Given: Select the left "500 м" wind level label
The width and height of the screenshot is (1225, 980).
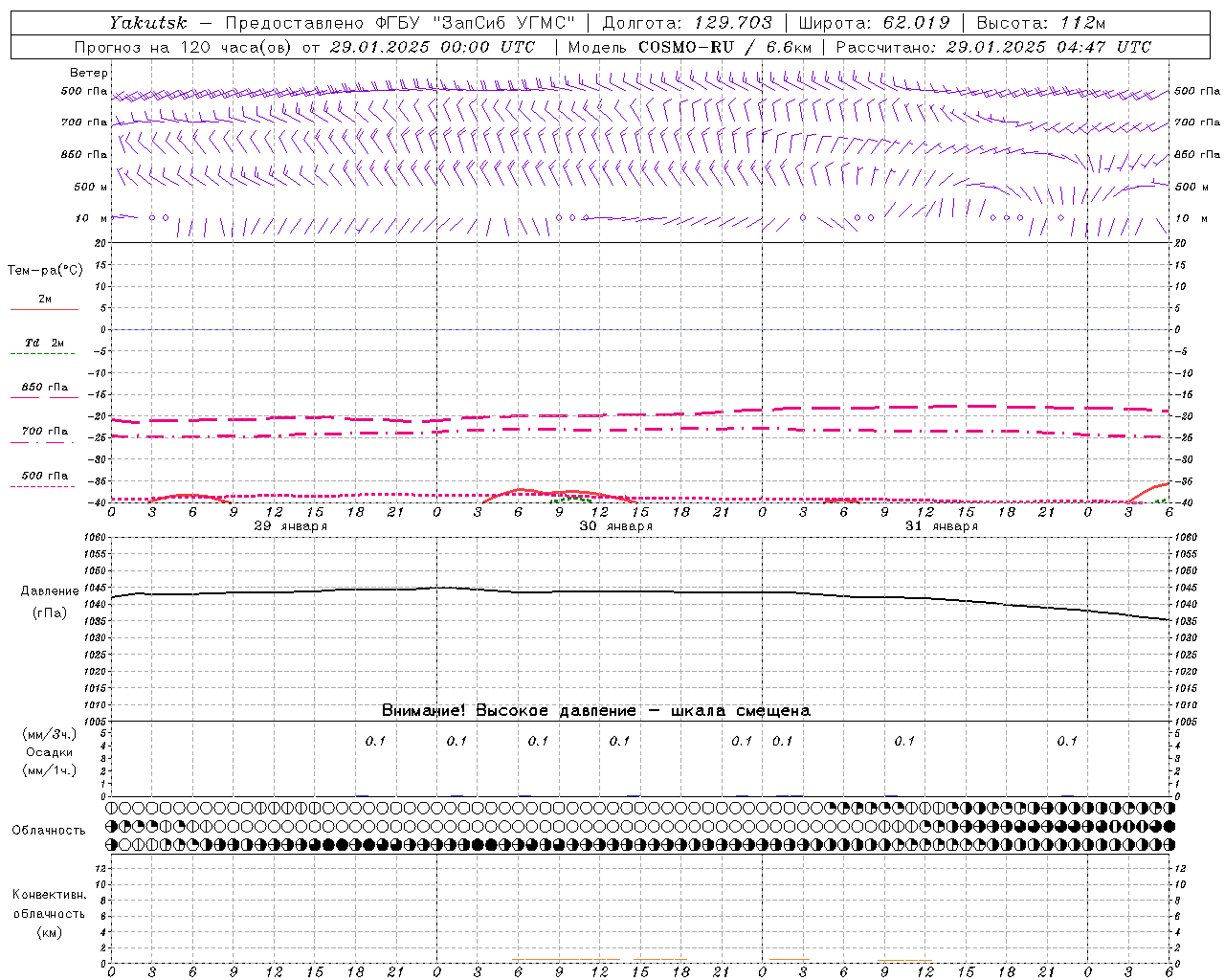Looking at the screenshot, I should point(91,187).
